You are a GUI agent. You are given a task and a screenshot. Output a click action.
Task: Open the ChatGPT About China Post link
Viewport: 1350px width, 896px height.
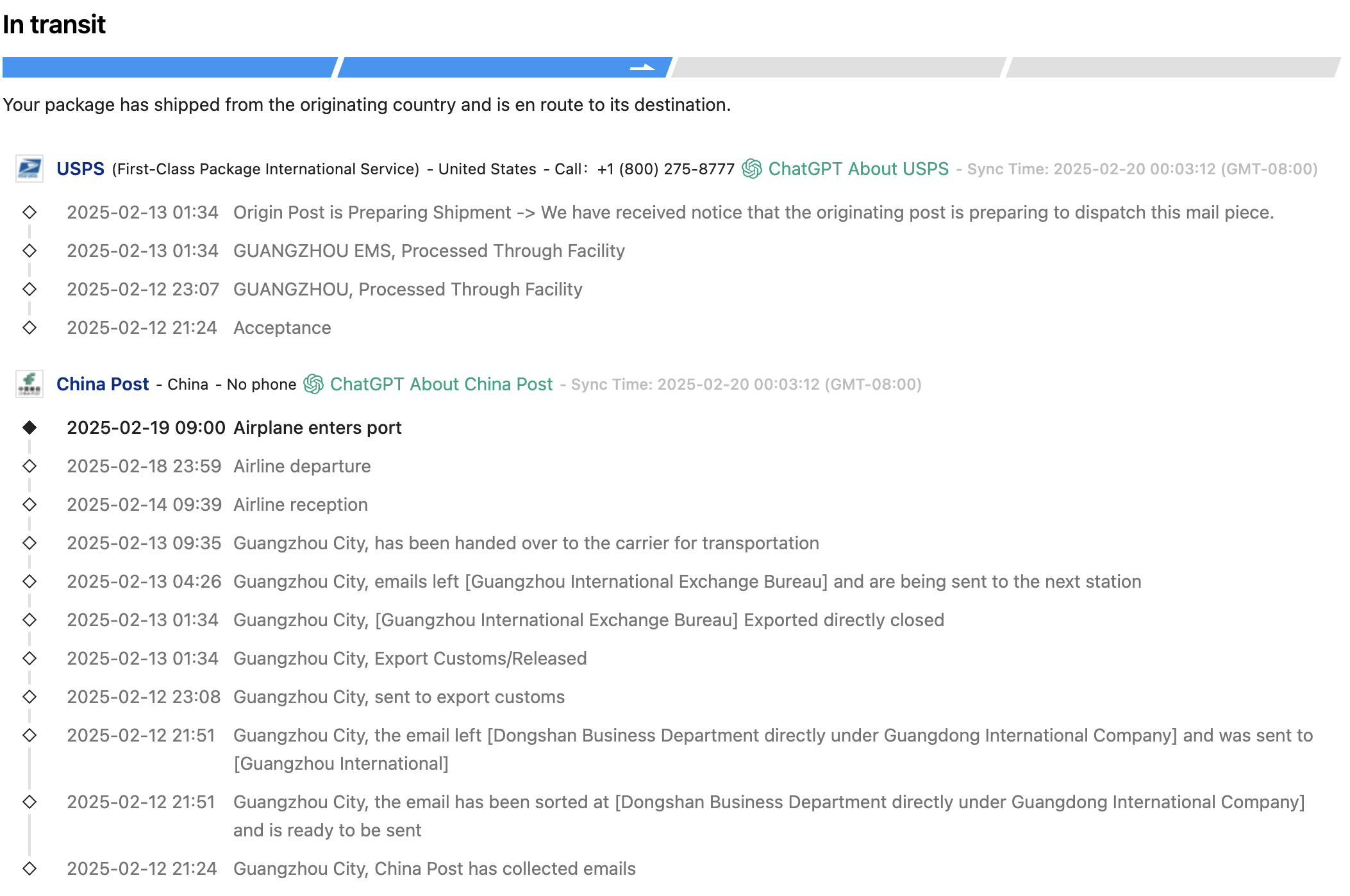[441, 384]
